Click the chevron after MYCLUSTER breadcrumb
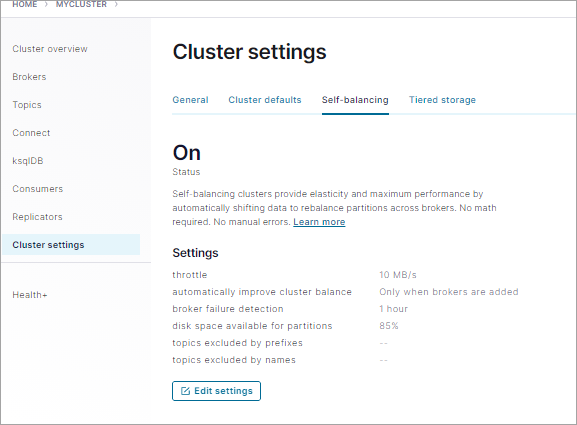 (x=116, y=4)
